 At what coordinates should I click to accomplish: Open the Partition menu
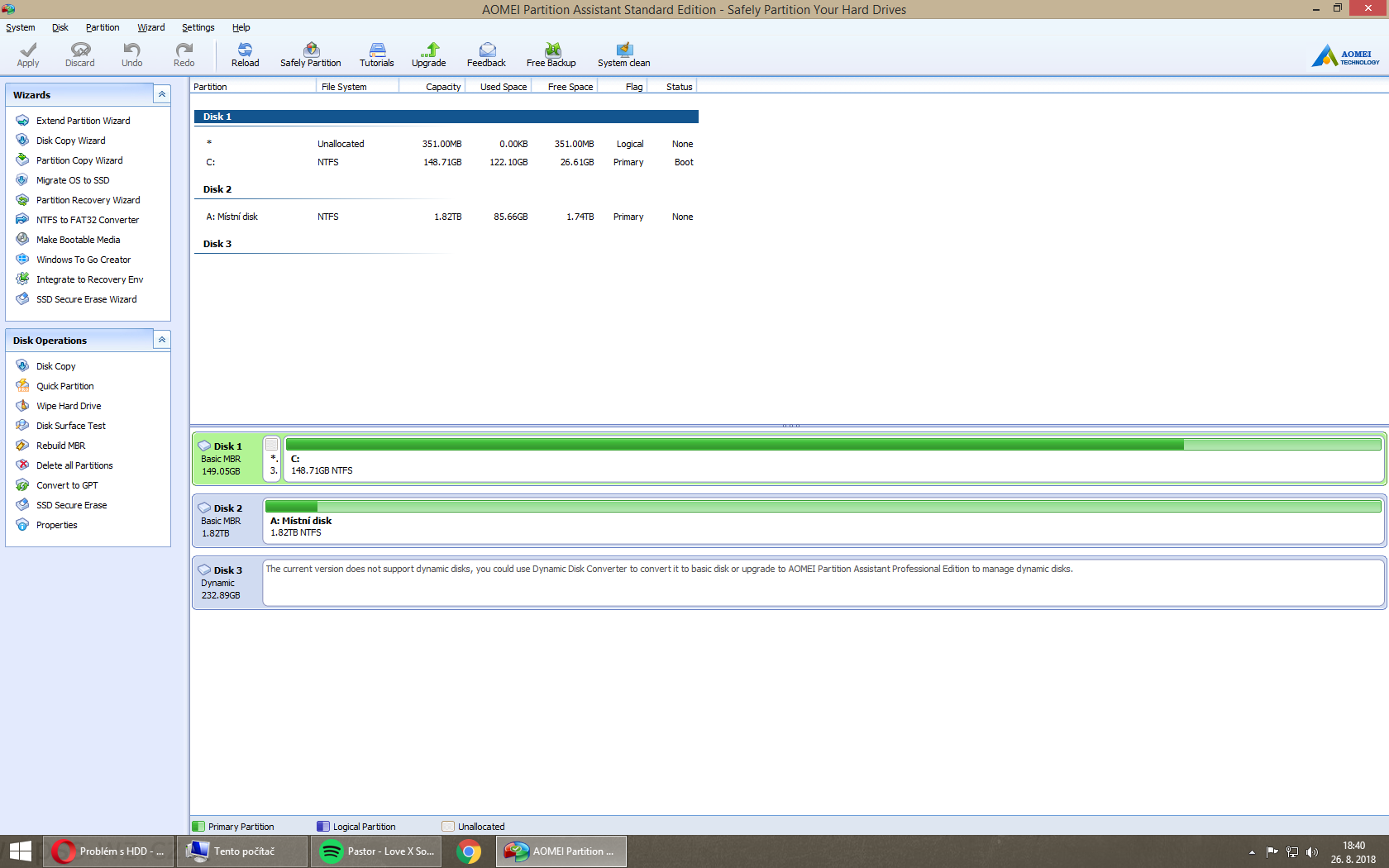(103, 27)
